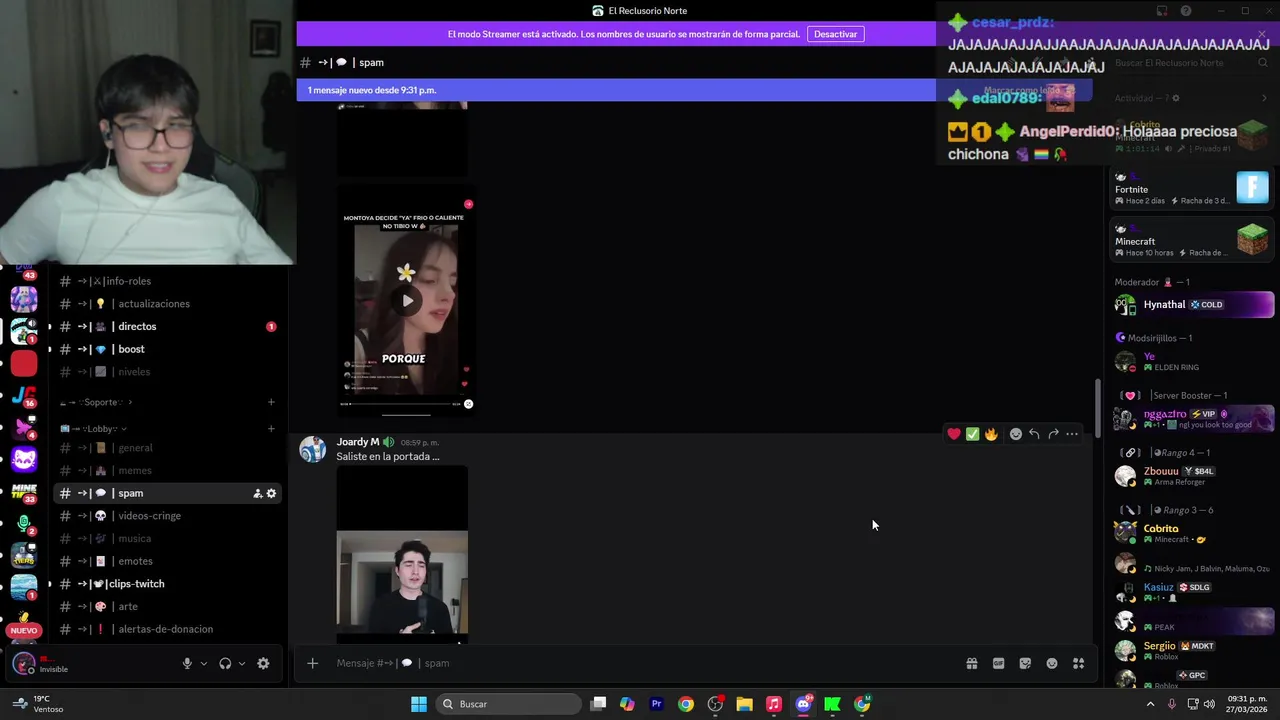Open the MINE TIERS server with 33 badge
Image resolution: width=1280 pixels, height=720 pixels.
24,492
